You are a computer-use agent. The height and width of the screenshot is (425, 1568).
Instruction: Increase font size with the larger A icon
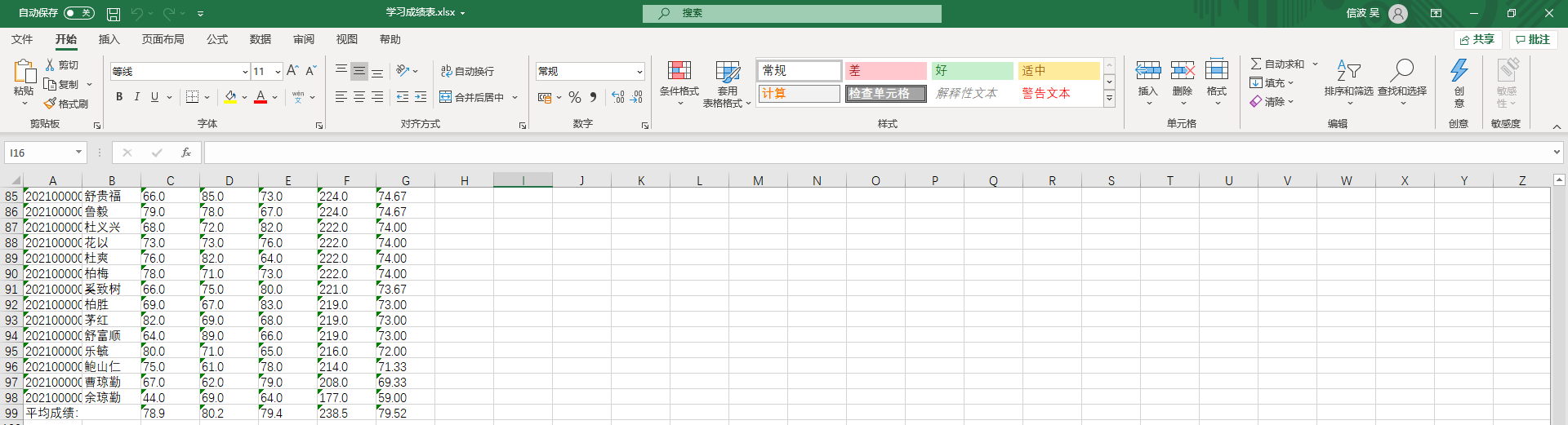(292, 71)
